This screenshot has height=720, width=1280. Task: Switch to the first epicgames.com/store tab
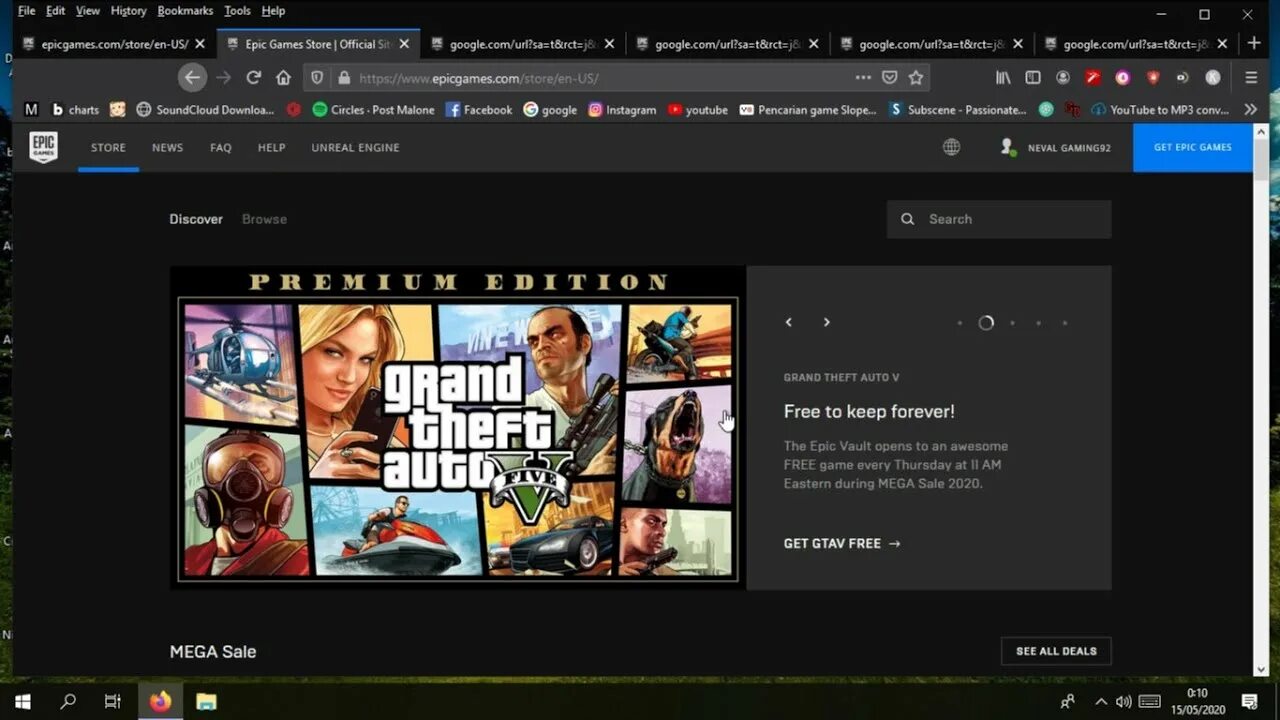pyautogui.click(x=114, y=44)
